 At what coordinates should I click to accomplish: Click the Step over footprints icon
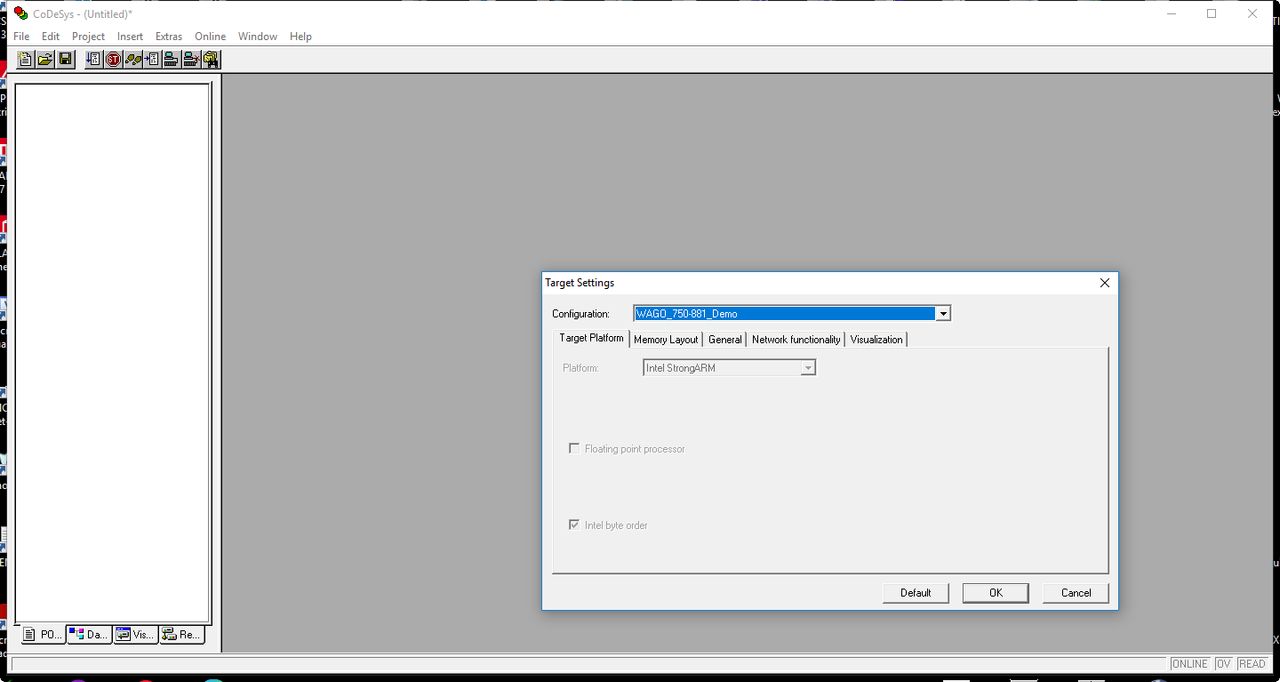pyautogui.click(x=132, y=60)
